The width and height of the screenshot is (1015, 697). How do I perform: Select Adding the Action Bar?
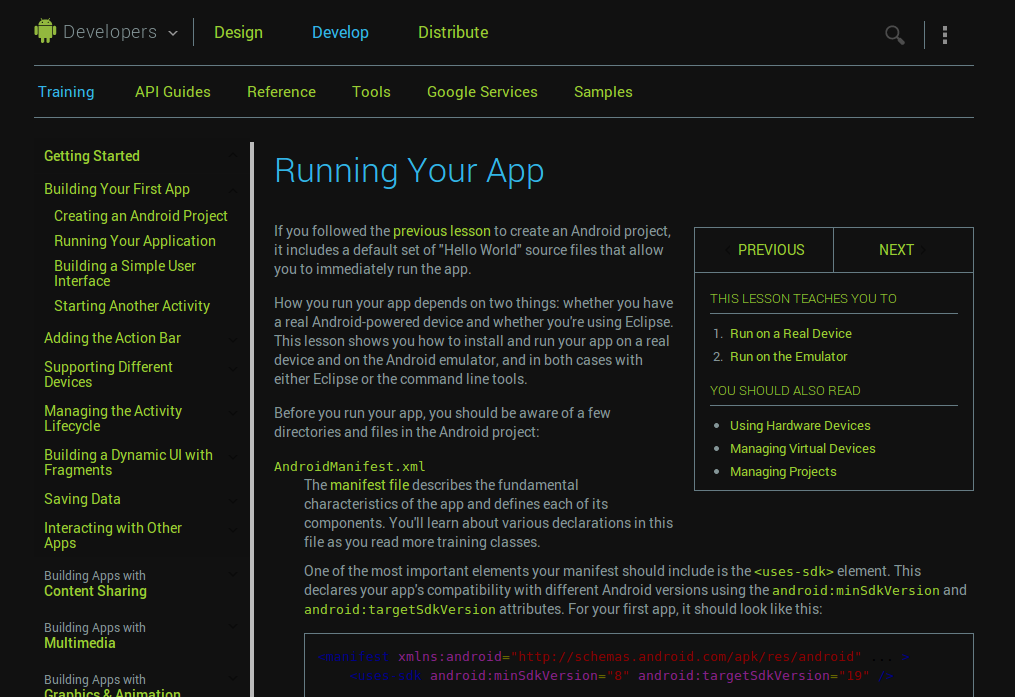tap(113, 338)
